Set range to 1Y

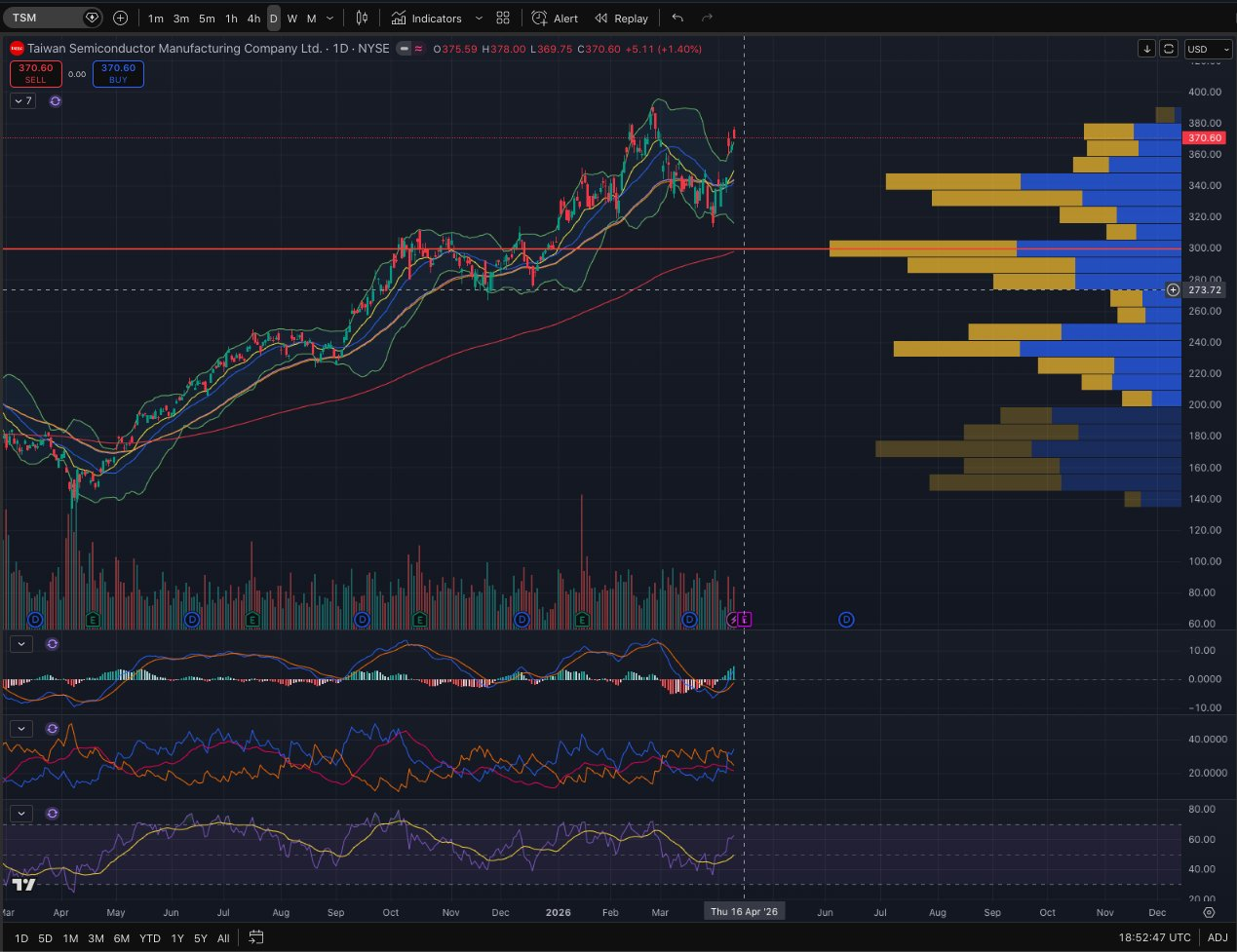click(x=177, y=938)
